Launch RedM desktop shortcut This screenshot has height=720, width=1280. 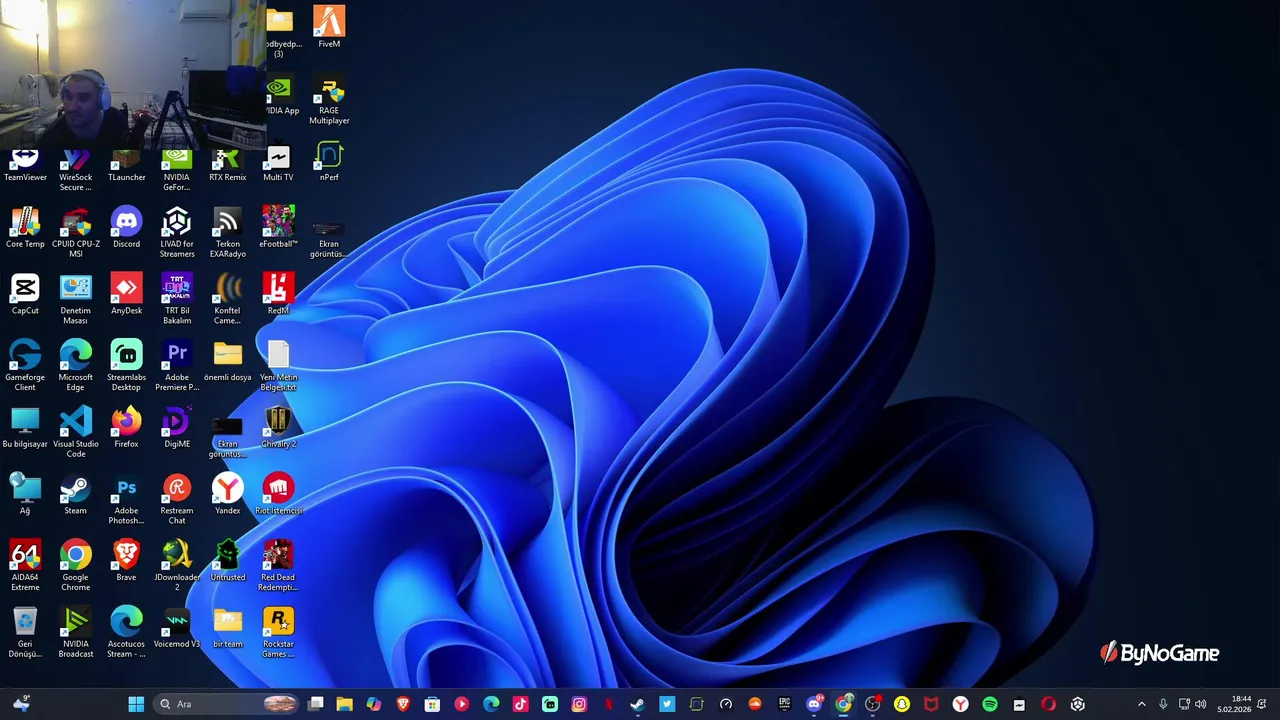click(278, 294)
